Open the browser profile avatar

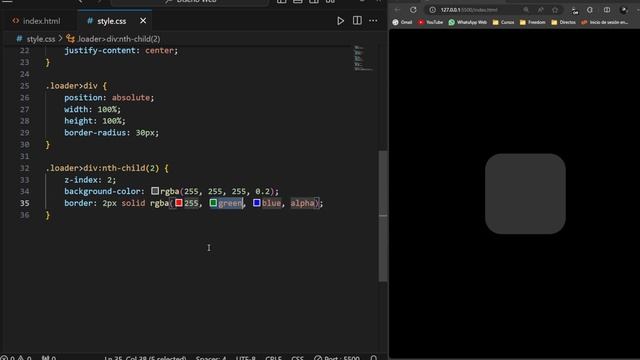tap(624, 10)
